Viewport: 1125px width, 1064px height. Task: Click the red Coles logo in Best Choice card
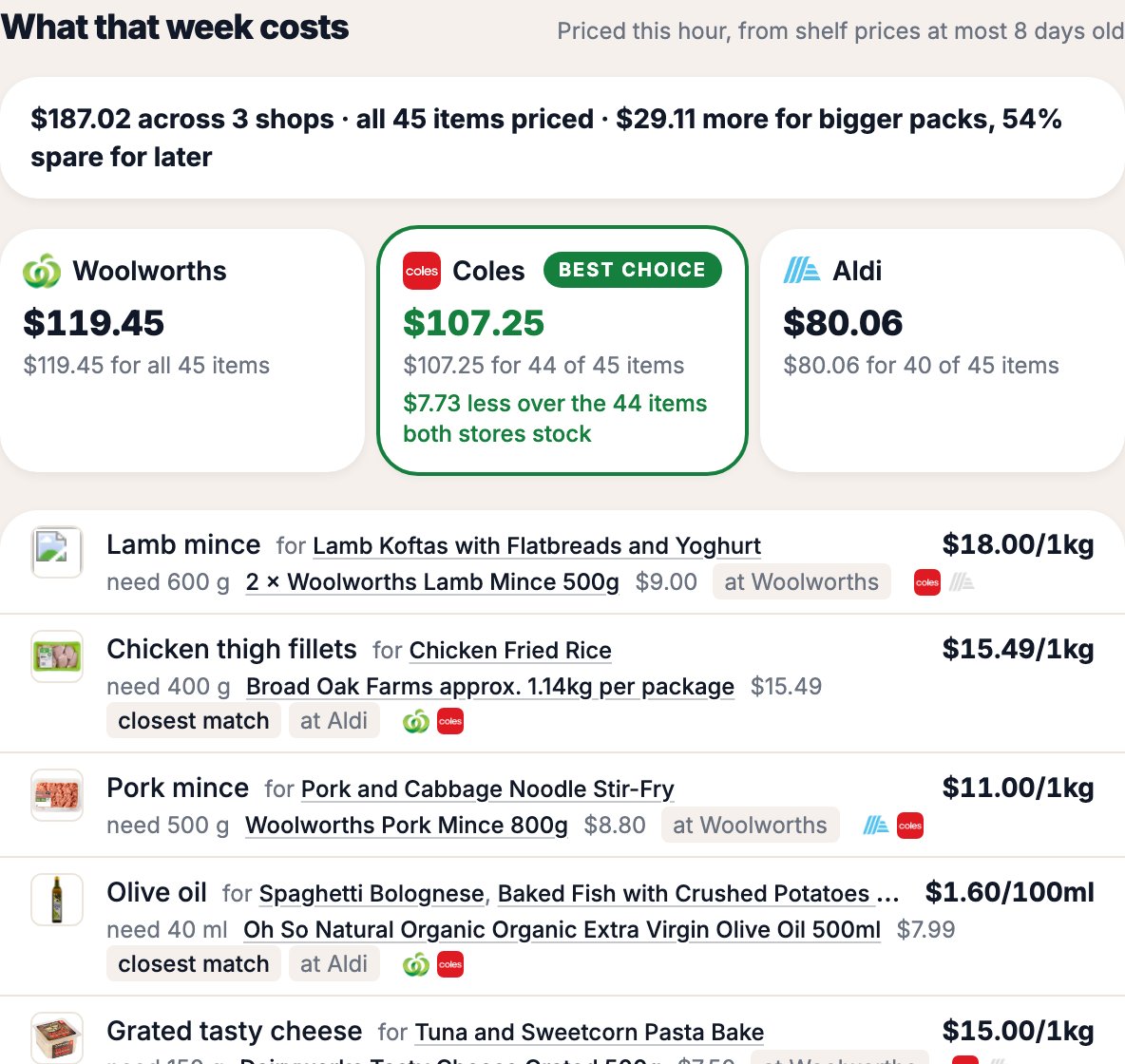pos(422,271)
